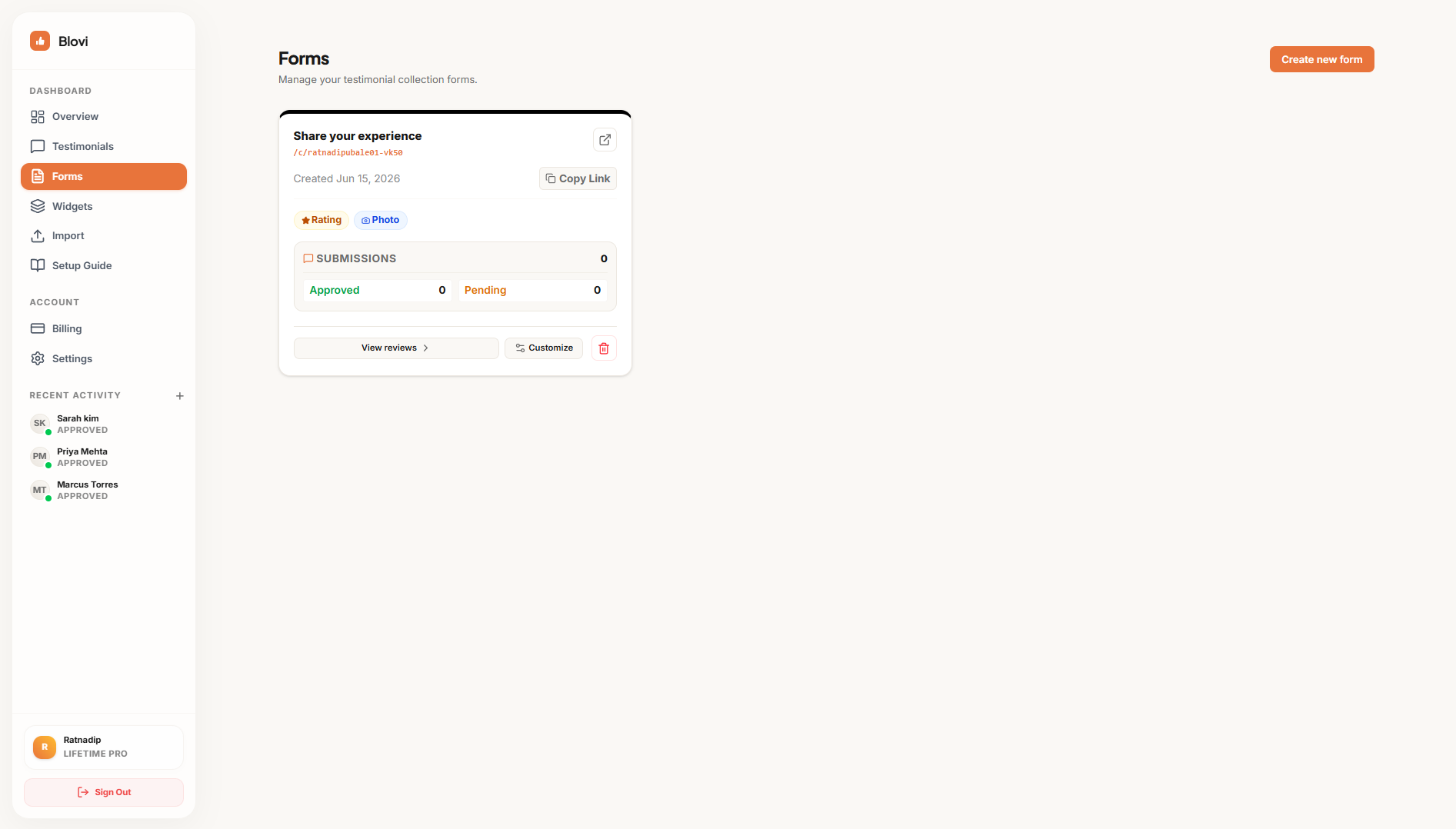The image size is (1456, 829).
Task: Click the plus icon beside Recent Activity
Action: (180, 396)
